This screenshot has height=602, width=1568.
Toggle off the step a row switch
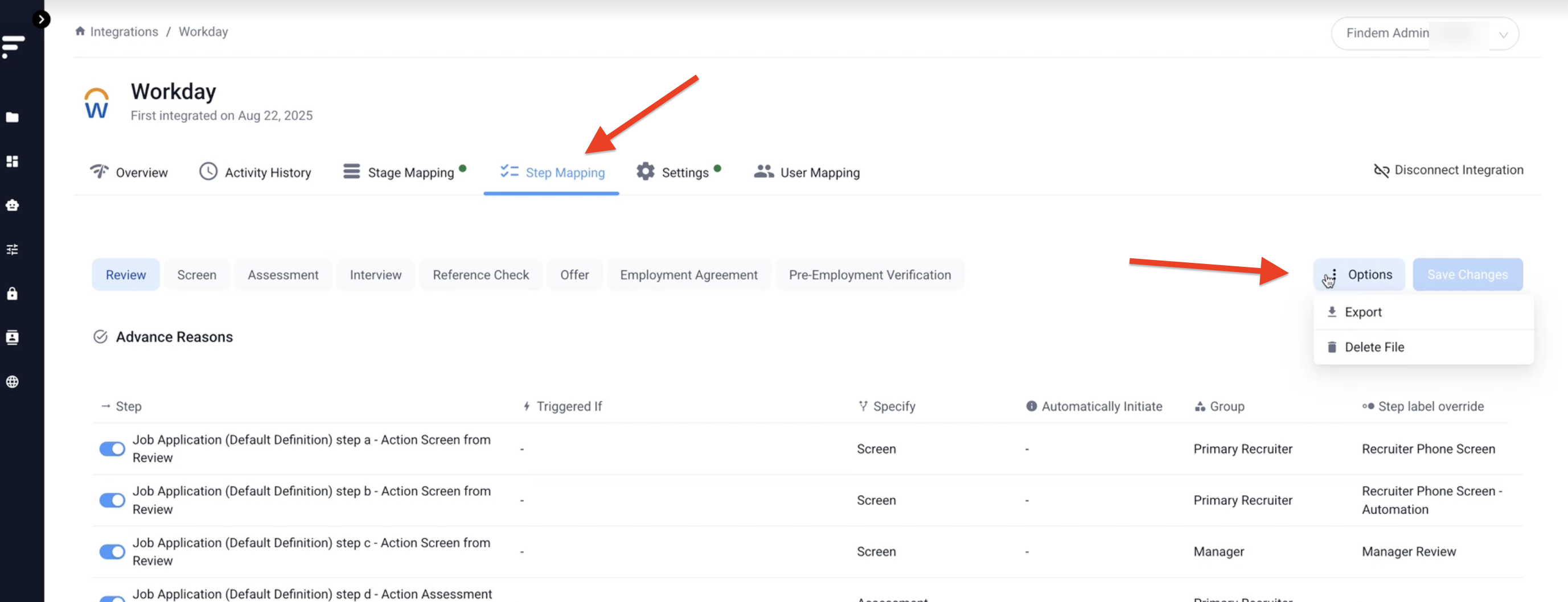point(112,449)
